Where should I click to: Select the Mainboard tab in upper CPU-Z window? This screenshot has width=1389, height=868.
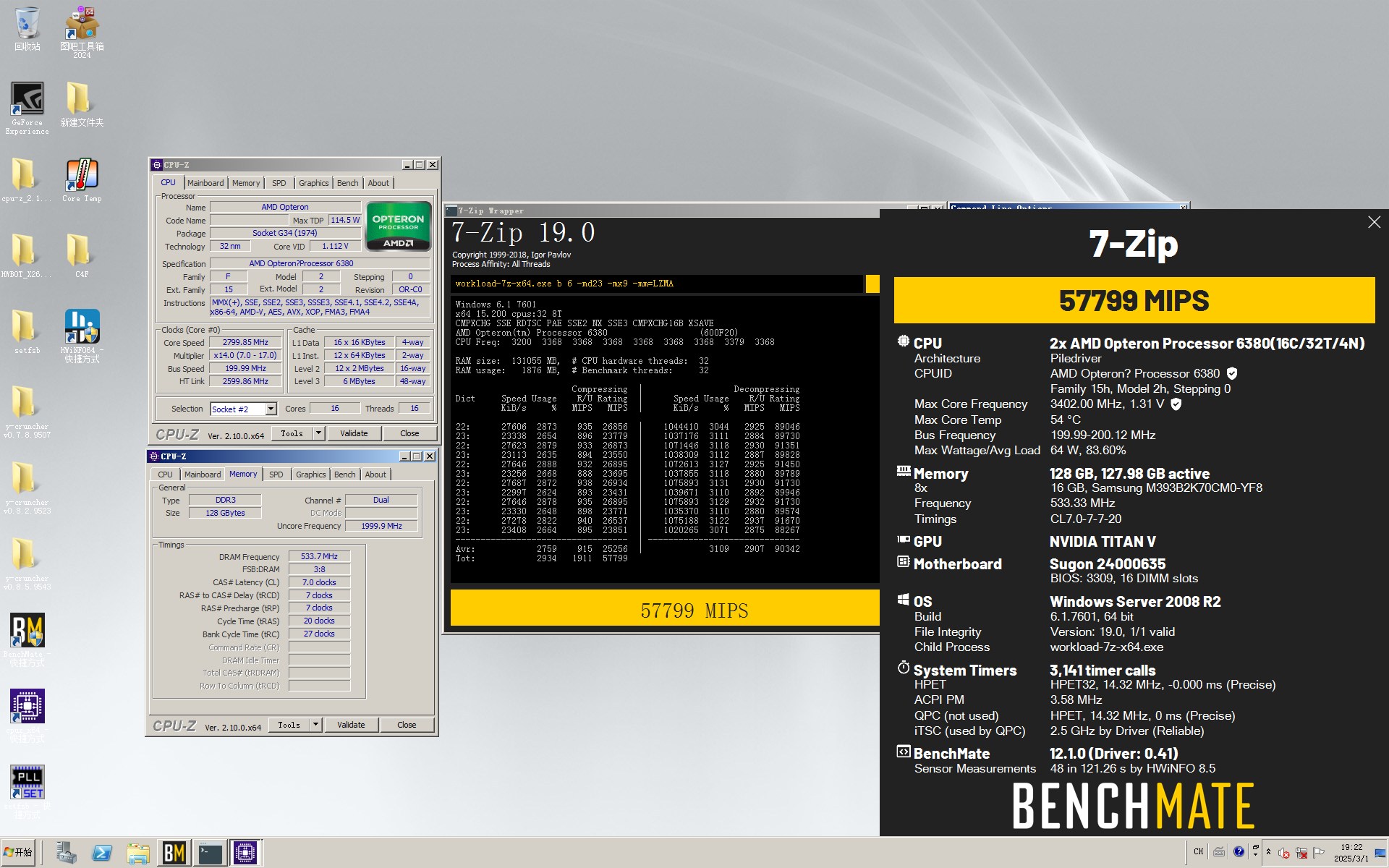point(205,183)
